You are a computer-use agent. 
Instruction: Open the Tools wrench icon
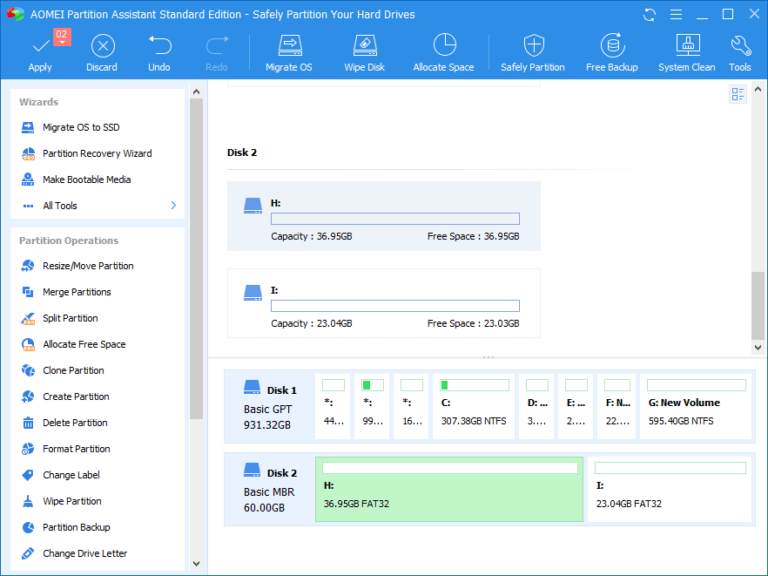[740, 46]
